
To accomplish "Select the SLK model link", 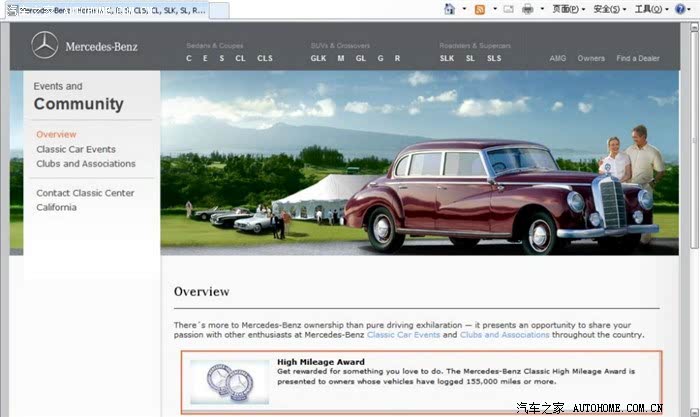I will coord(447,58).
